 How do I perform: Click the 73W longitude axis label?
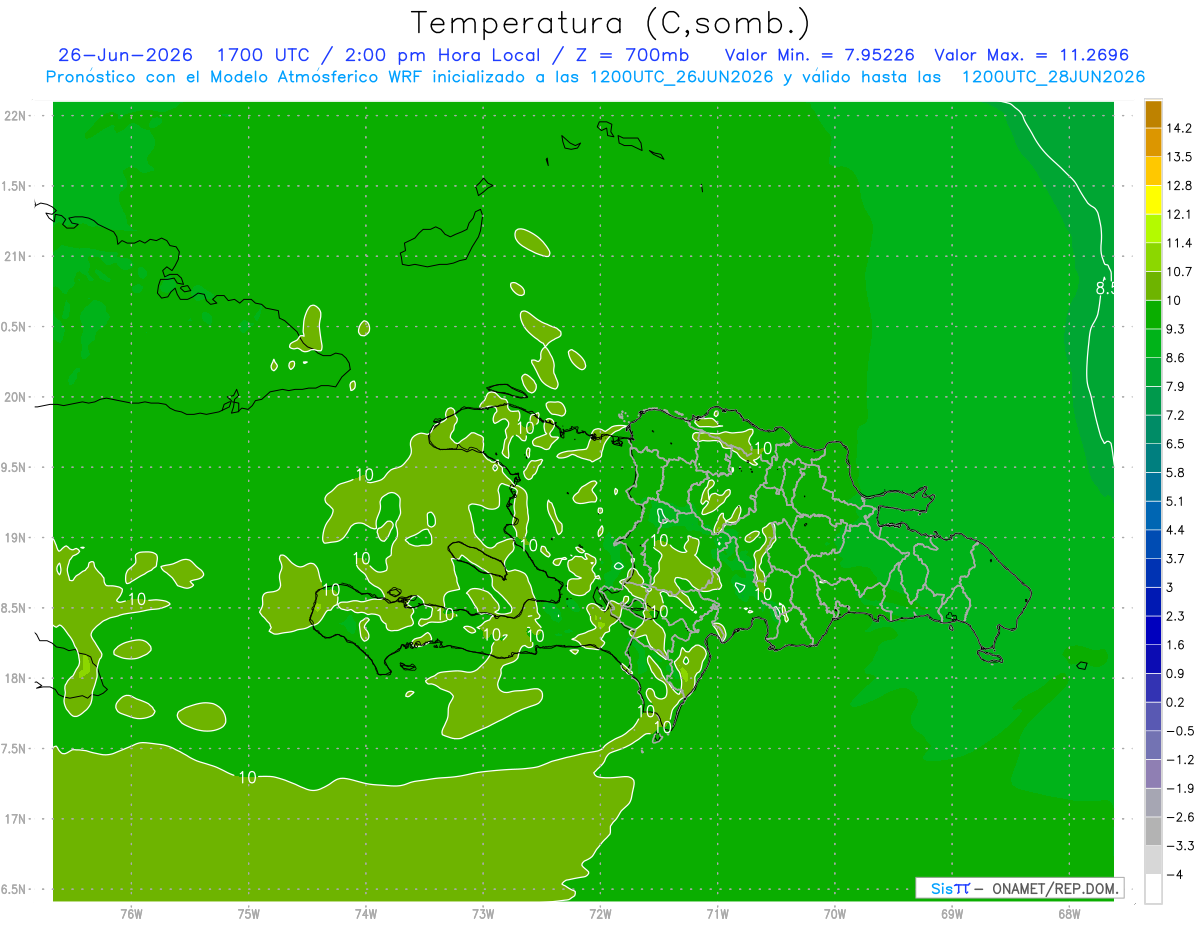(x=483, y=914)
